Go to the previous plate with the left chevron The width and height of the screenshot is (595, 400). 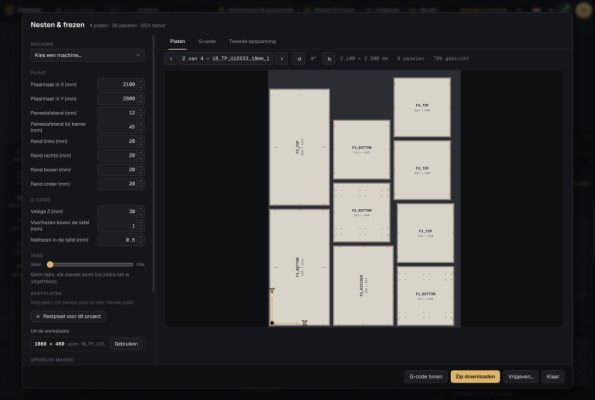(x=171, y=59)
